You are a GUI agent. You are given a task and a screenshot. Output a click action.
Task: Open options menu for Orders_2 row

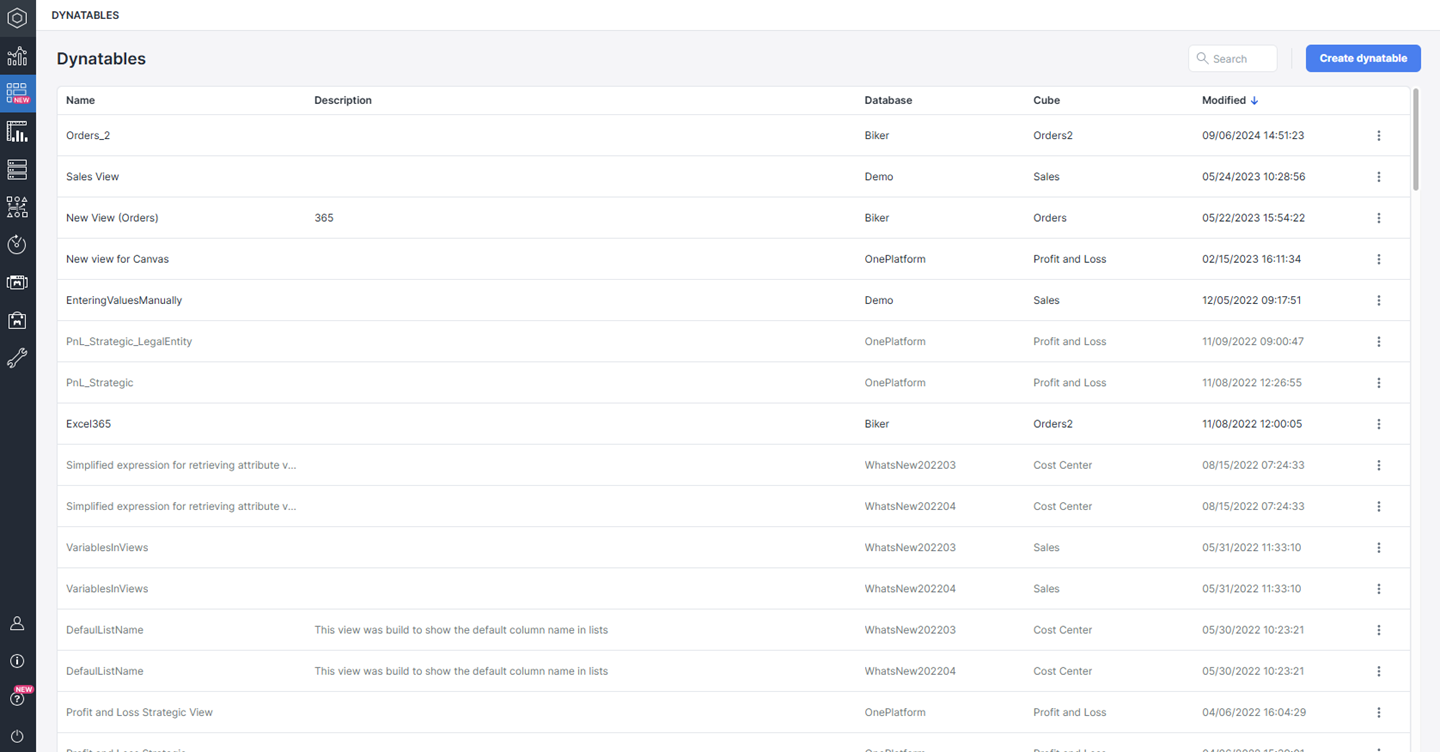coord(1379,135)
